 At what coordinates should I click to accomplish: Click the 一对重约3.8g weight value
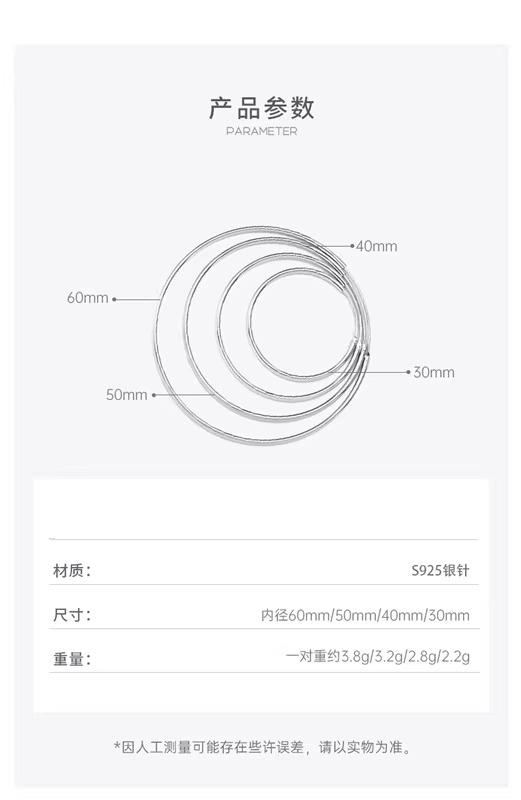tap(378, 656)
